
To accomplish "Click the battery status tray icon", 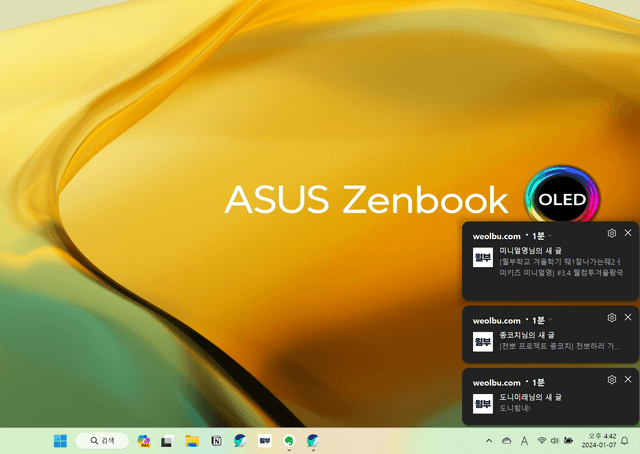I will point(568,441).
